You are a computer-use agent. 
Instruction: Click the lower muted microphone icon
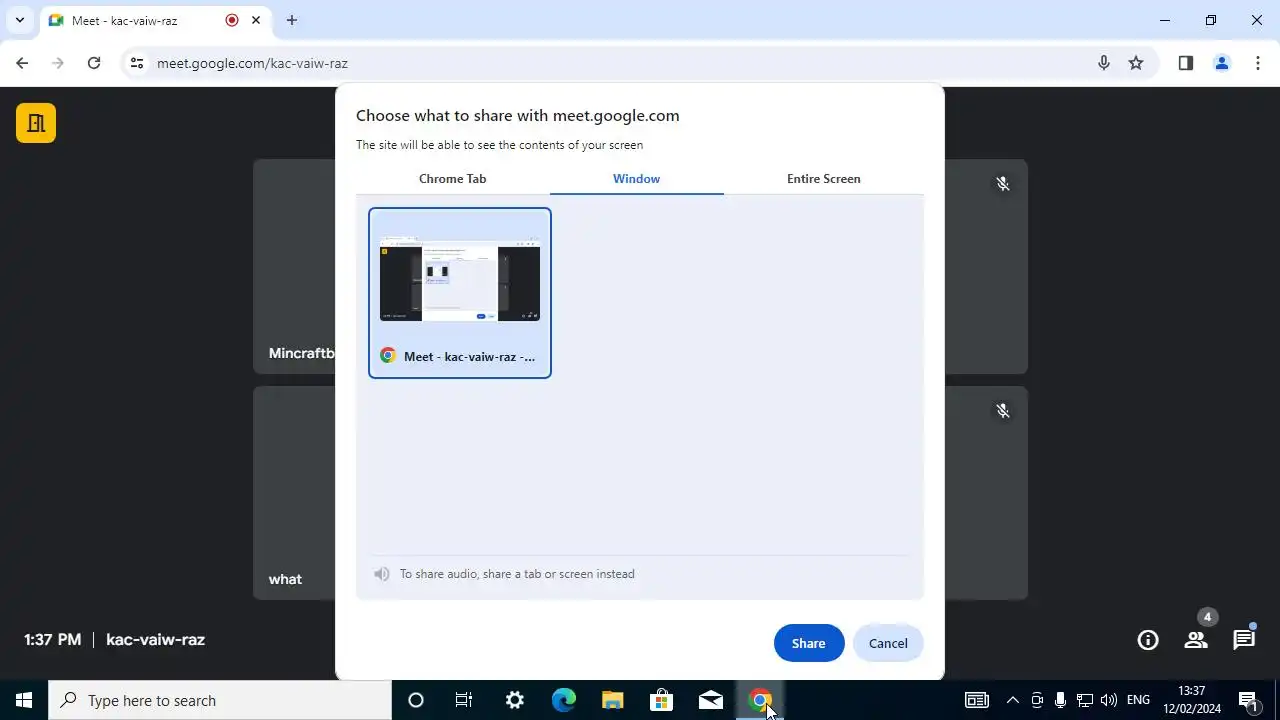1003,411
